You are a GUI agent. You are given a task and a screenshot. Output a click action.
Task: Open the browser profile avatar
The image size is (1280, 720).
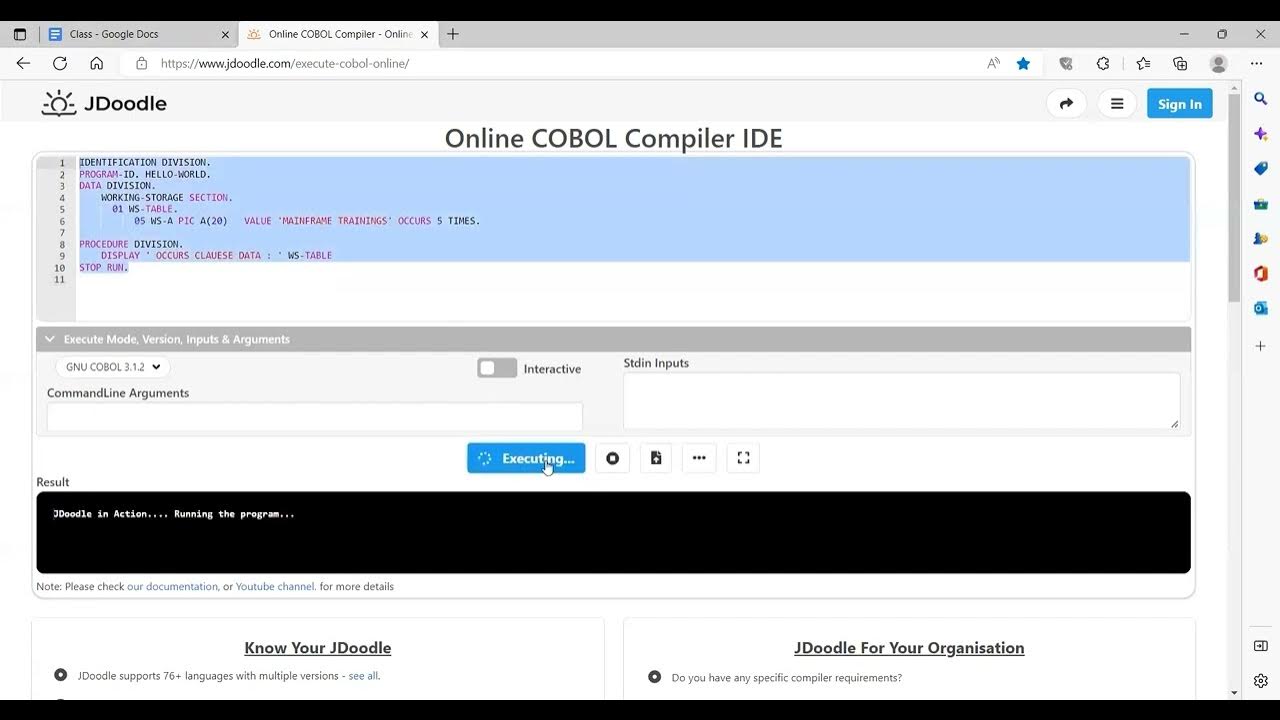coord(1218,63)
